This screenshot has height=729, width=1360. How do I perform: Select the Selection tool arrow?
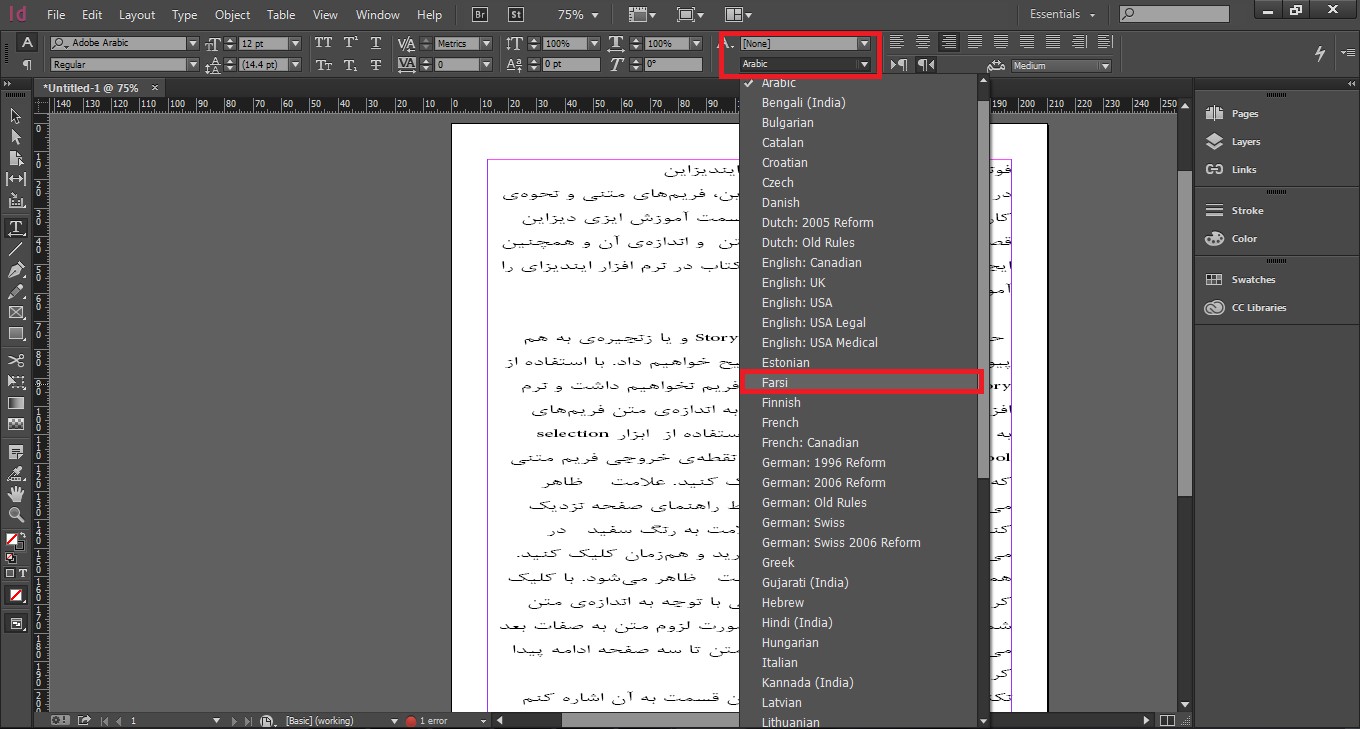click(16, 117)
